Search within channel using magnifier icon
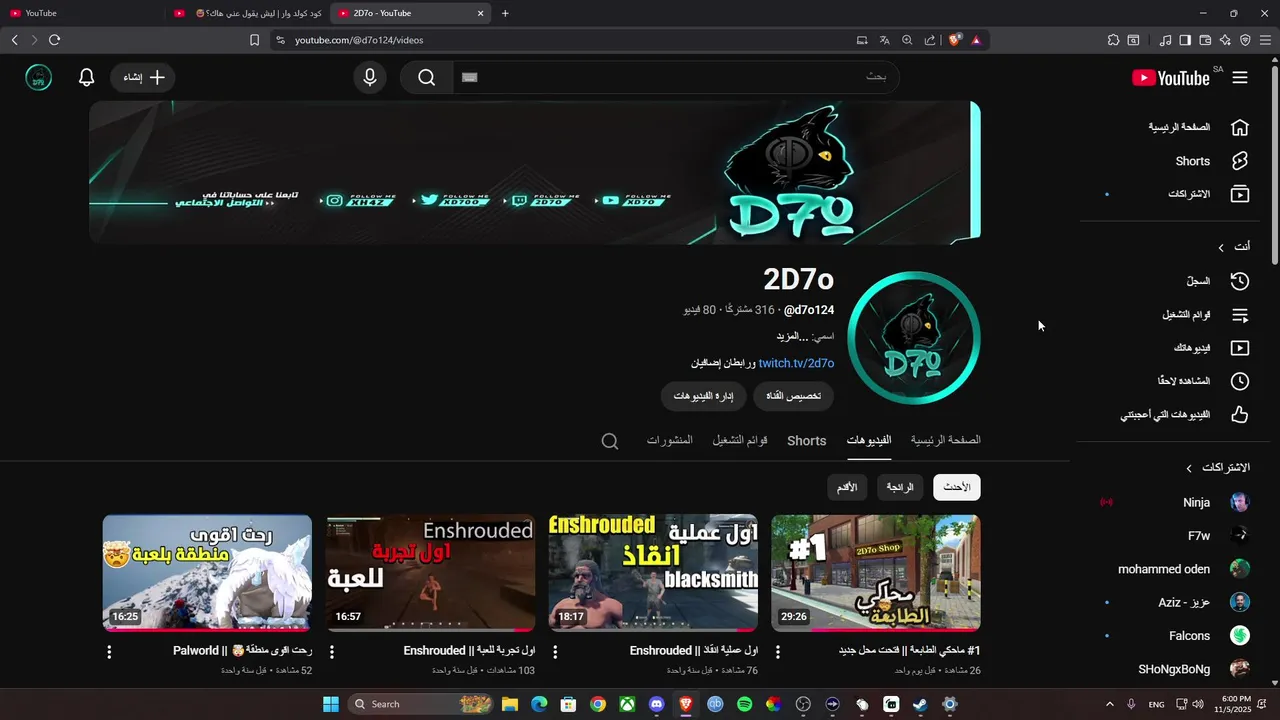 (x=610, y=441)
